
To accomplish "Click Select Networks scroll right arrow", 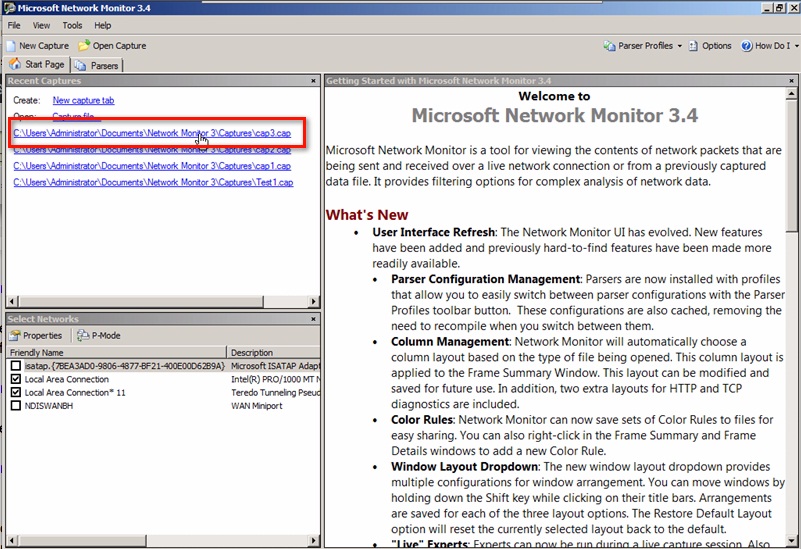I will pos(313,540).
